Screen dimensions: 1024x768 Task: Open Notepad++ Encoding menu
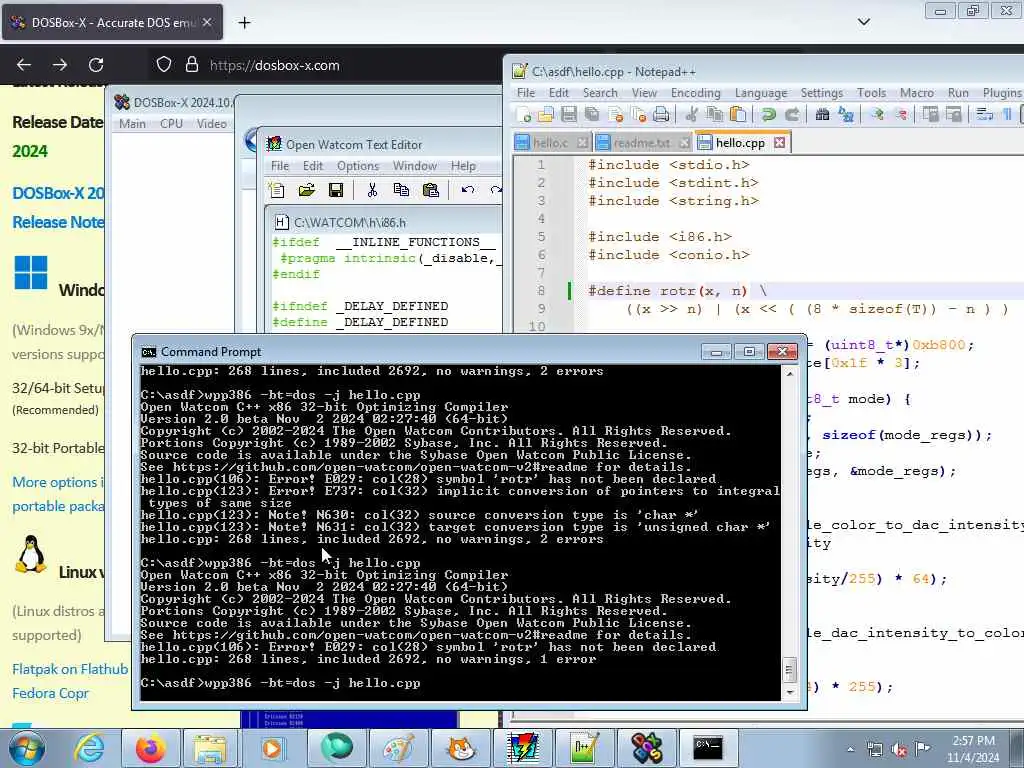click(x=696, y=93)
